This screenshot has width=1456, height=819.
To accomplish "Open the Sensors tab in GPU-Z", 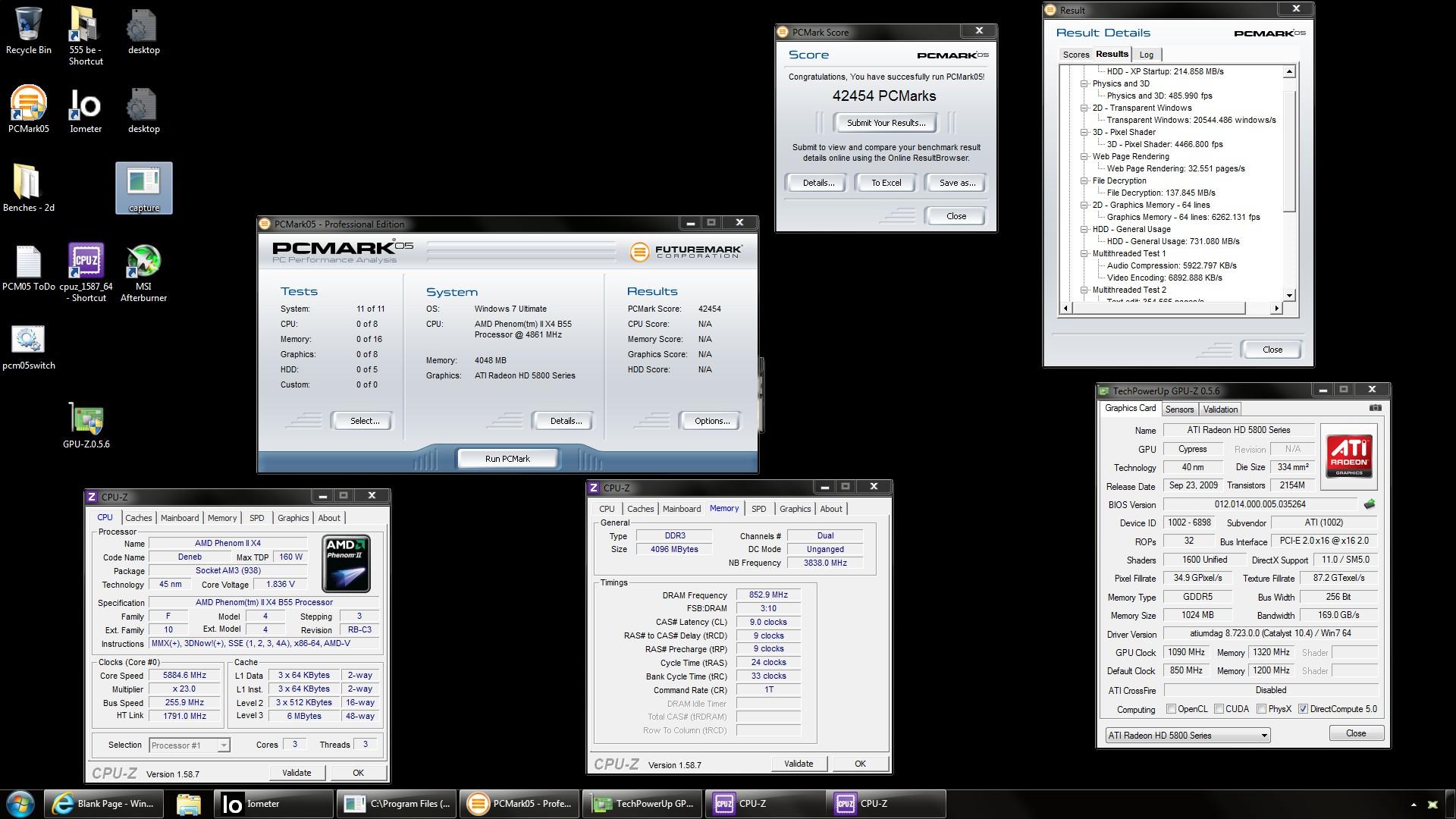I will pos(1179,409).
